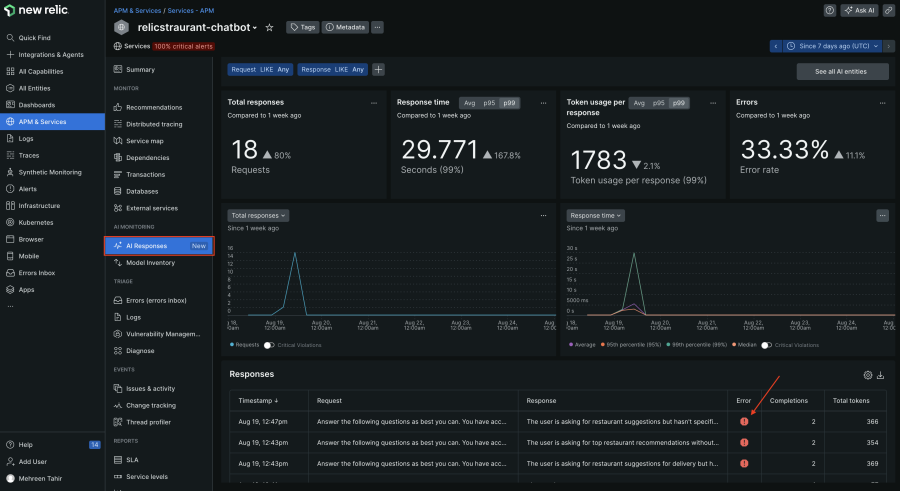Toggle Critical Violations on Total responses chart

269,344
